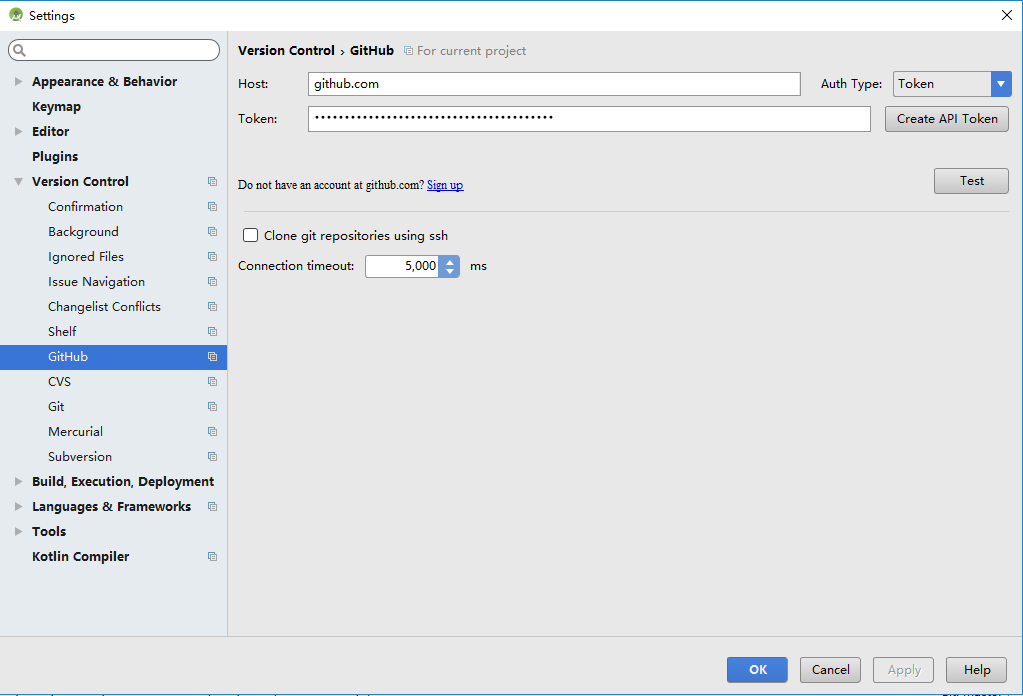Click project-level icon beside Issue Navigation
Viewport: 1023px width, 696px height.
(212, 281)
